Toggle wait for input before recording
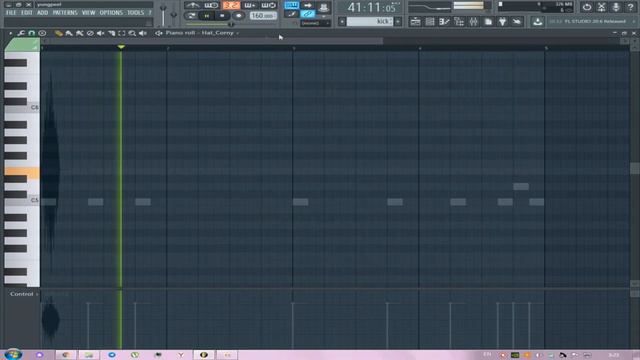 (x=211, y=5)
